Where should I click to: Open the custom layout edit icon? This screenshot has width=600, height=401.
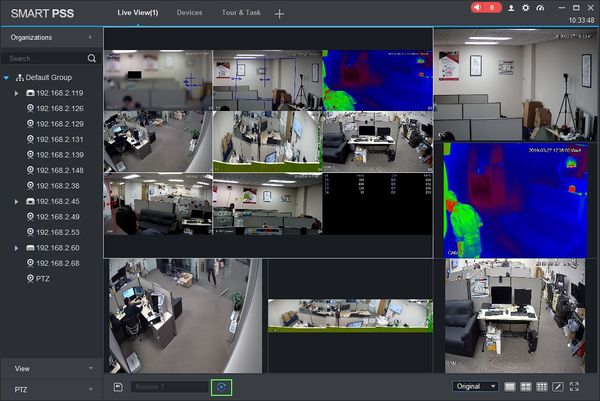point(558,386)
